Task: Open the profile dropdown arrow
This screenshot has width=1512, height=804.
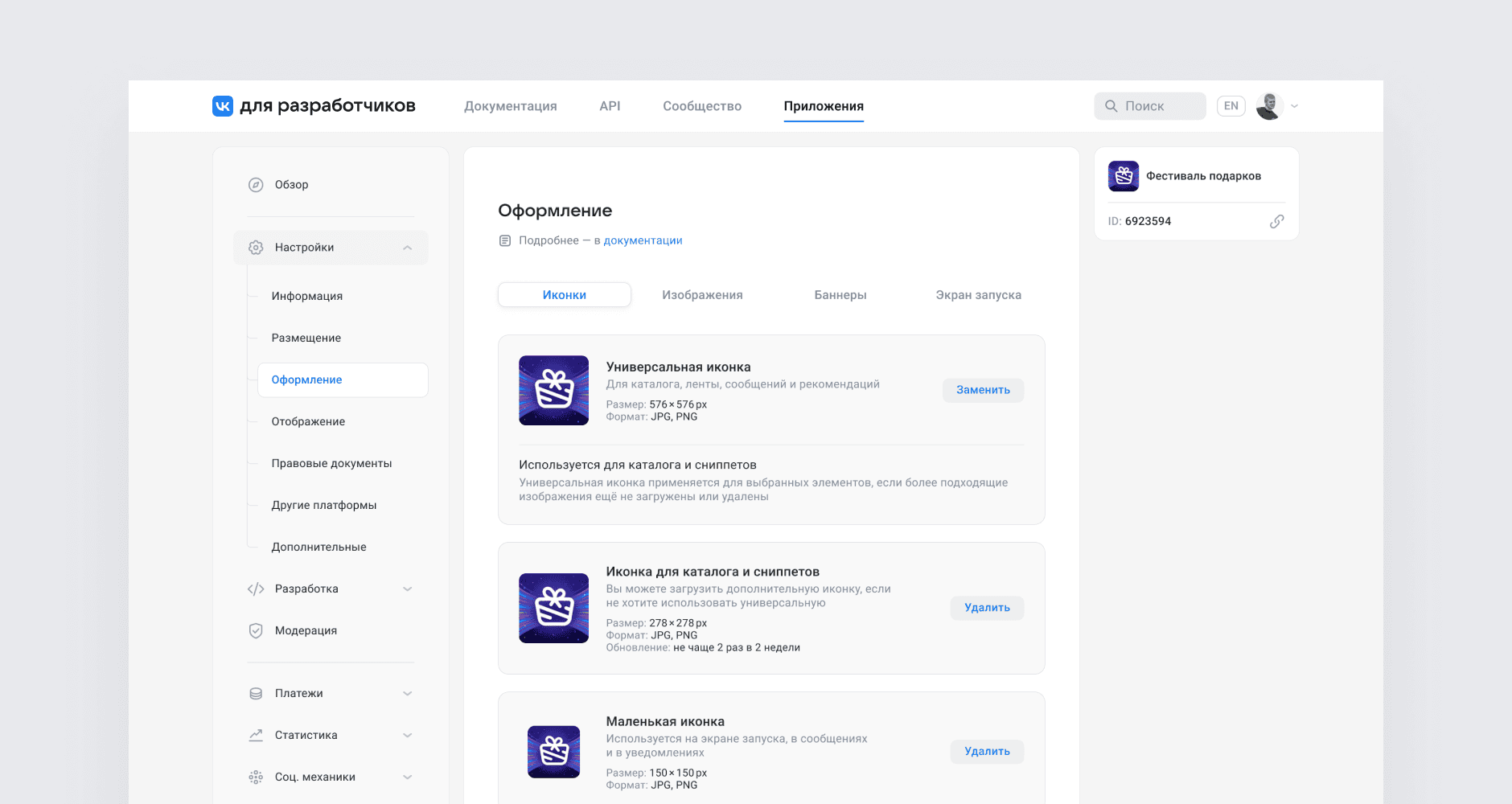Action: pyautogui.click(x=1294, y=106)
